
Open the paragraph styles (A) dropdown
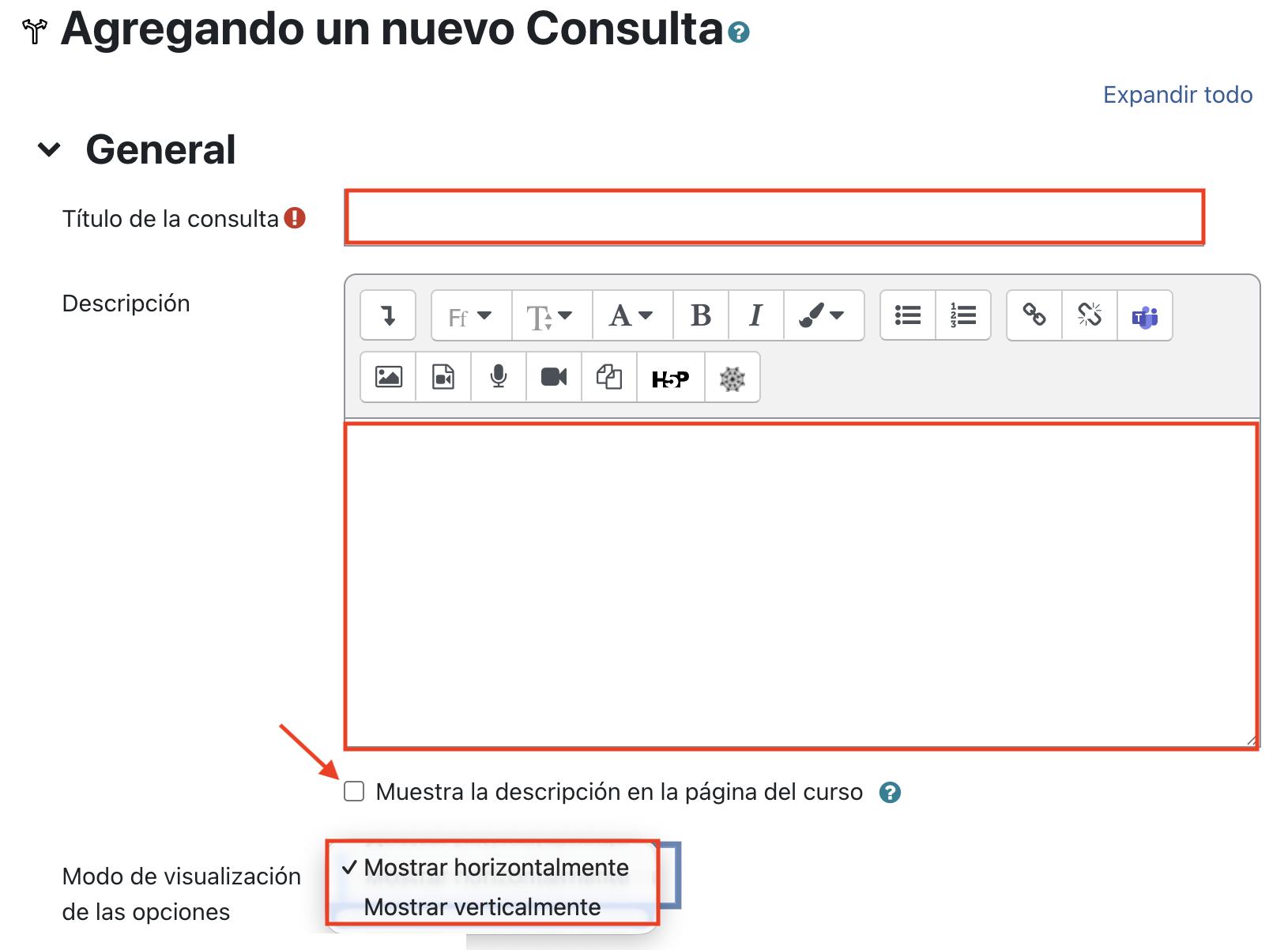tap(632, 315)
